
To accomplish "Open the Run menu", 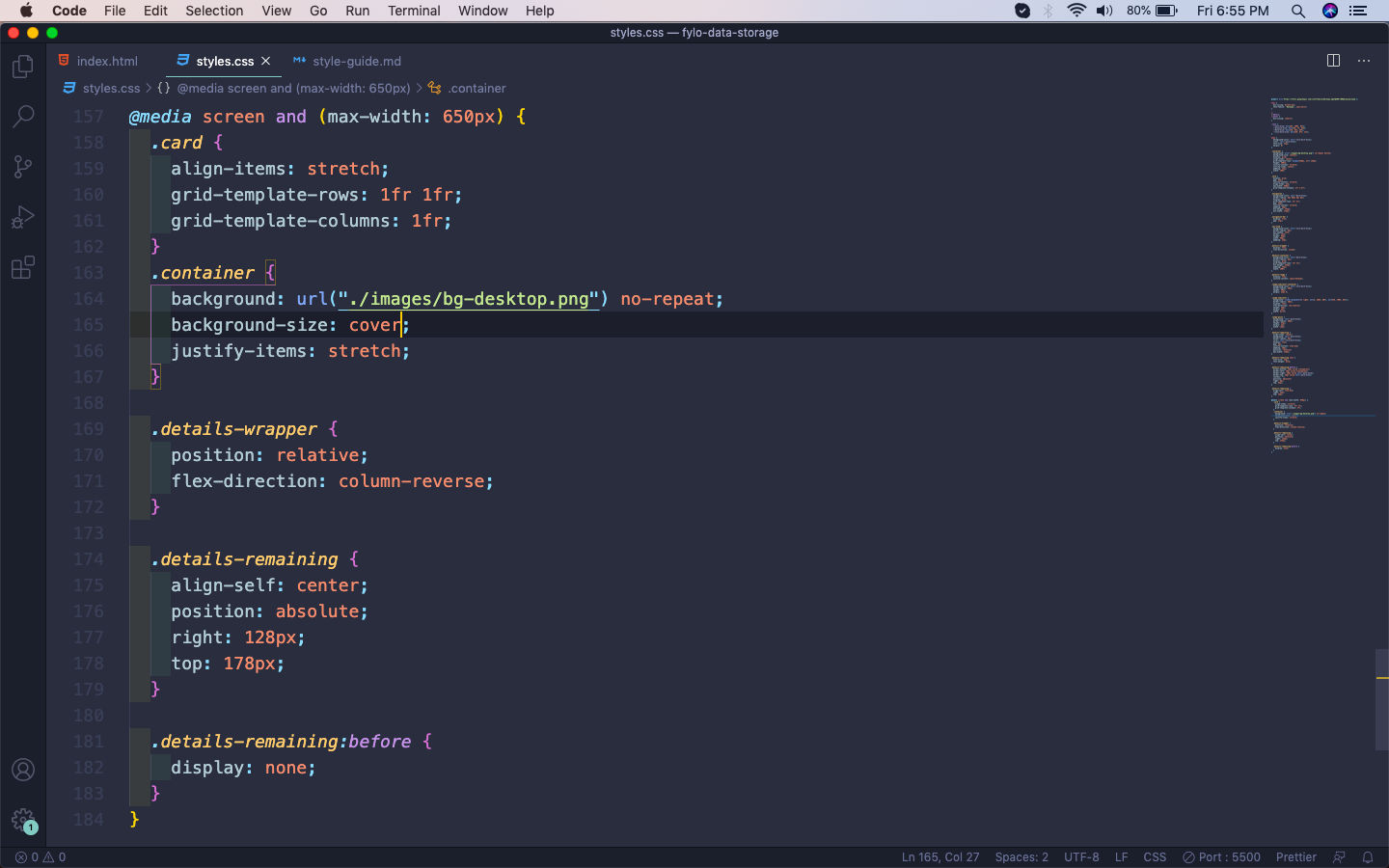I will pos(357,11).
